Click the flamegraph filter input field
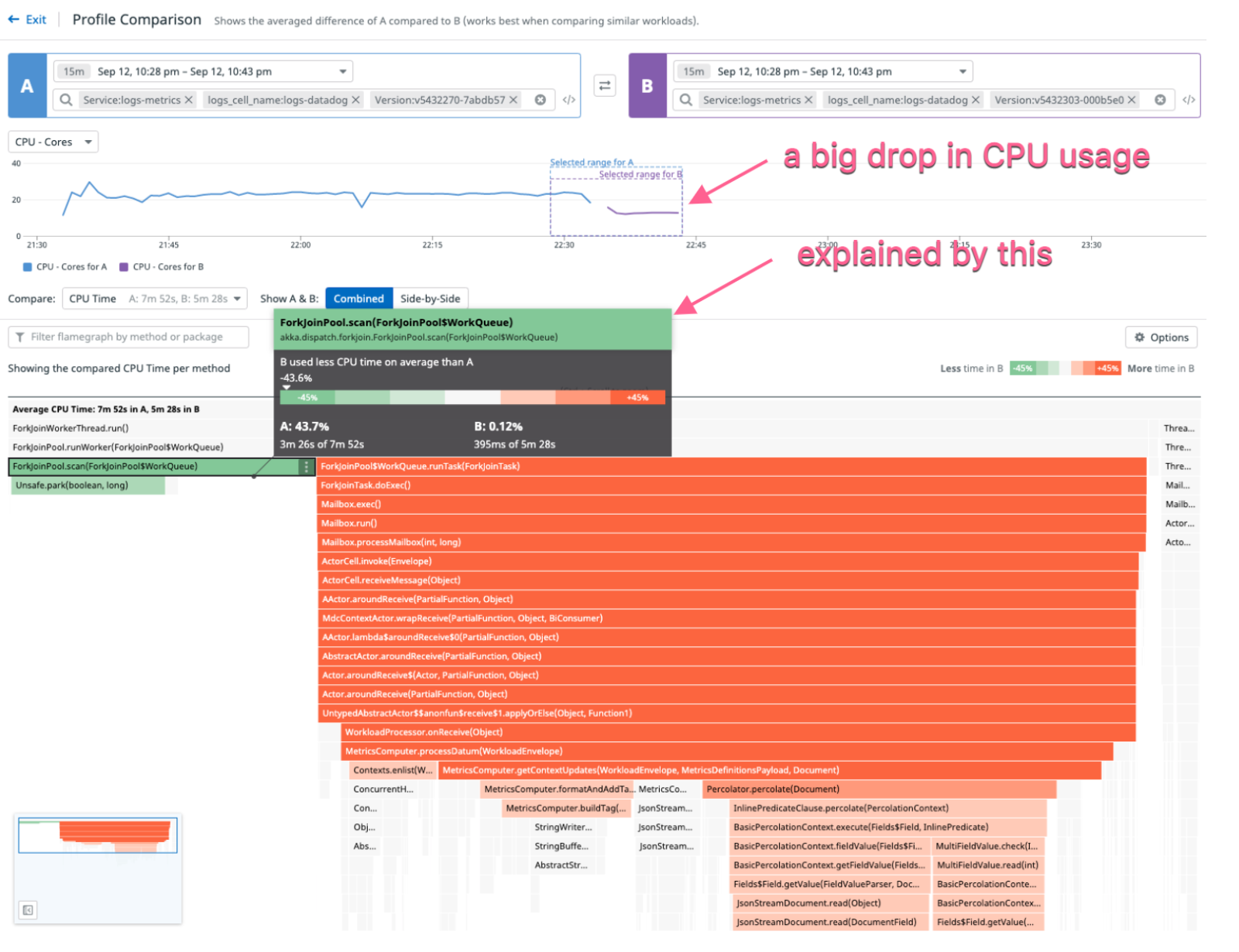The height and width of the screenshot is (952, 1239). point(128,337)
